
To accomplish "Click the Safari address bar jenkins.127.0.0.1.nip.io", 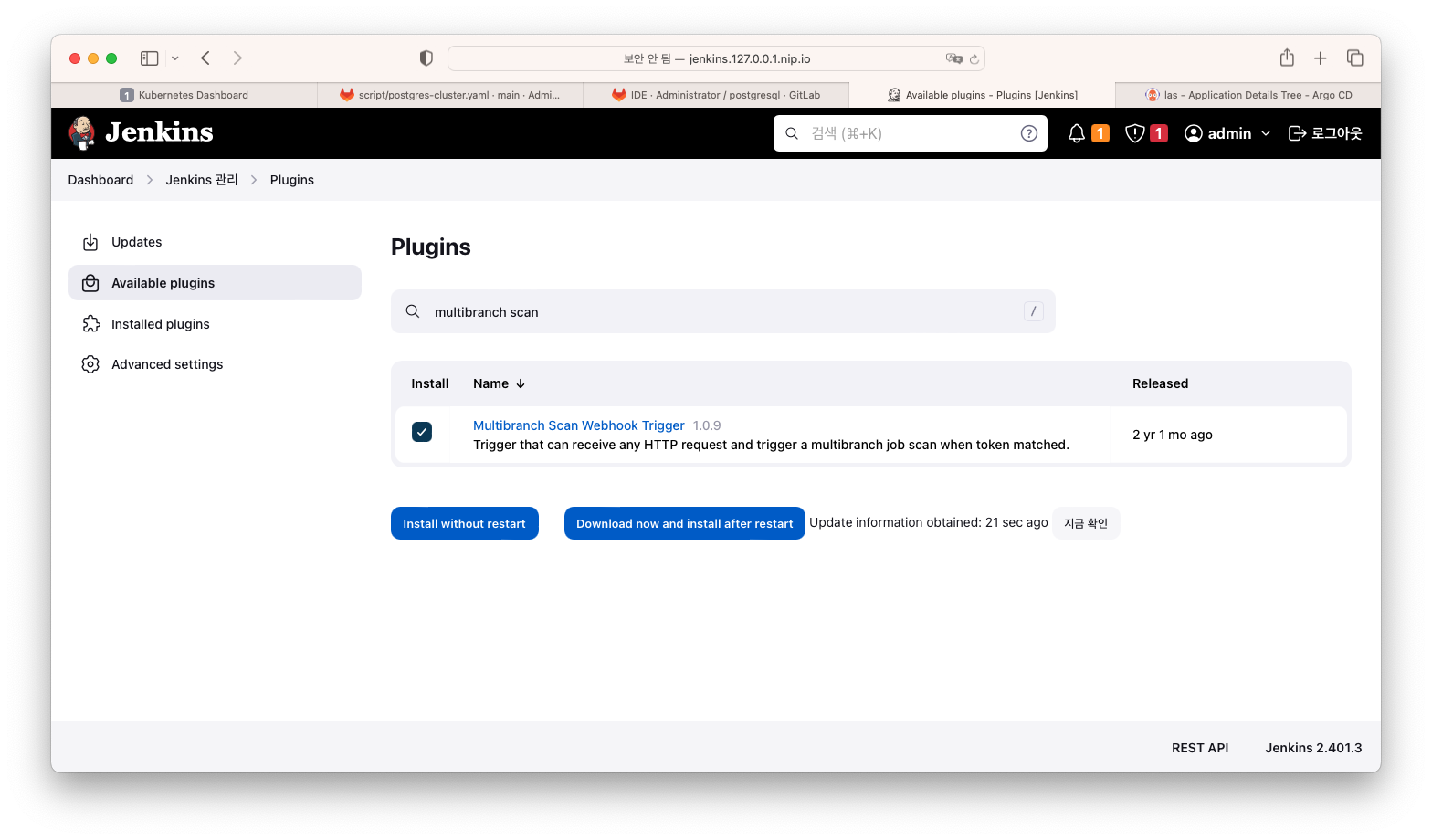I will pos(716,58).
